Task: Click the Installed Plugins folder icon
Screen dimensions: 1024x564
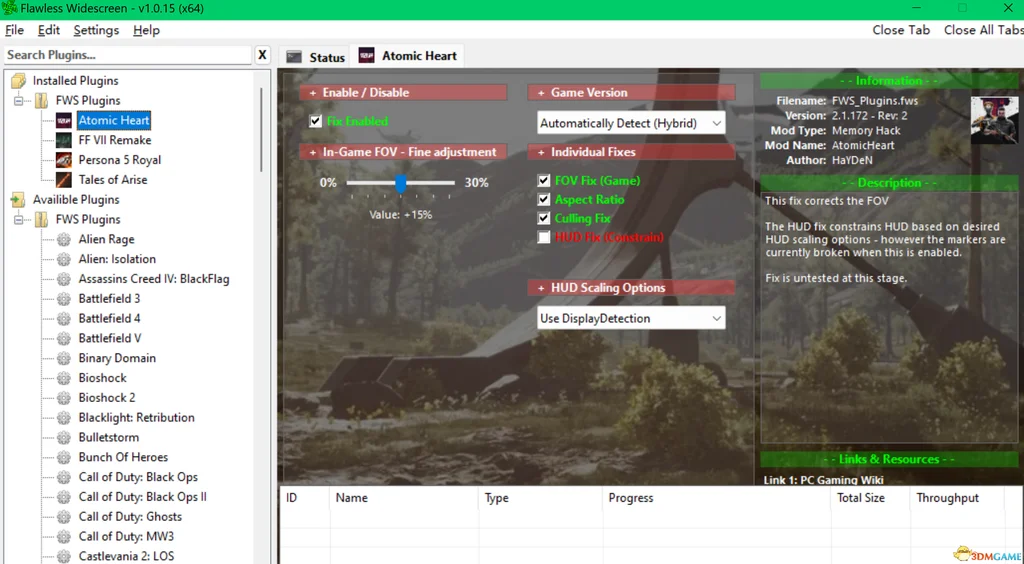Action: point(19,81)
